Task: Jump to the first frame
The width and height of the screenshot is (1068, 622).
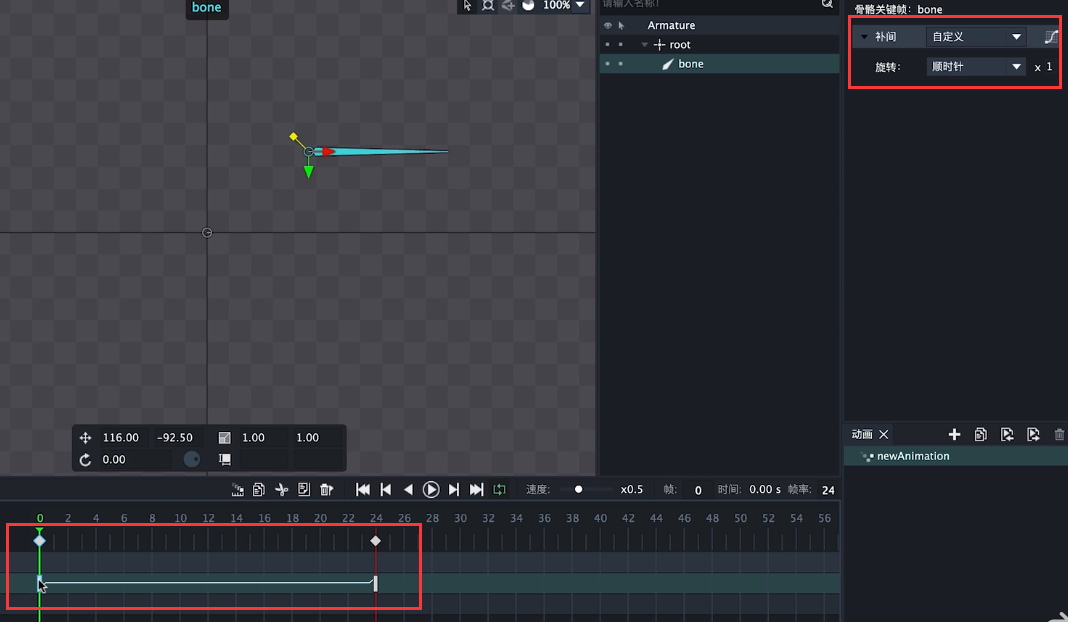Action: [x=363, y=489]
